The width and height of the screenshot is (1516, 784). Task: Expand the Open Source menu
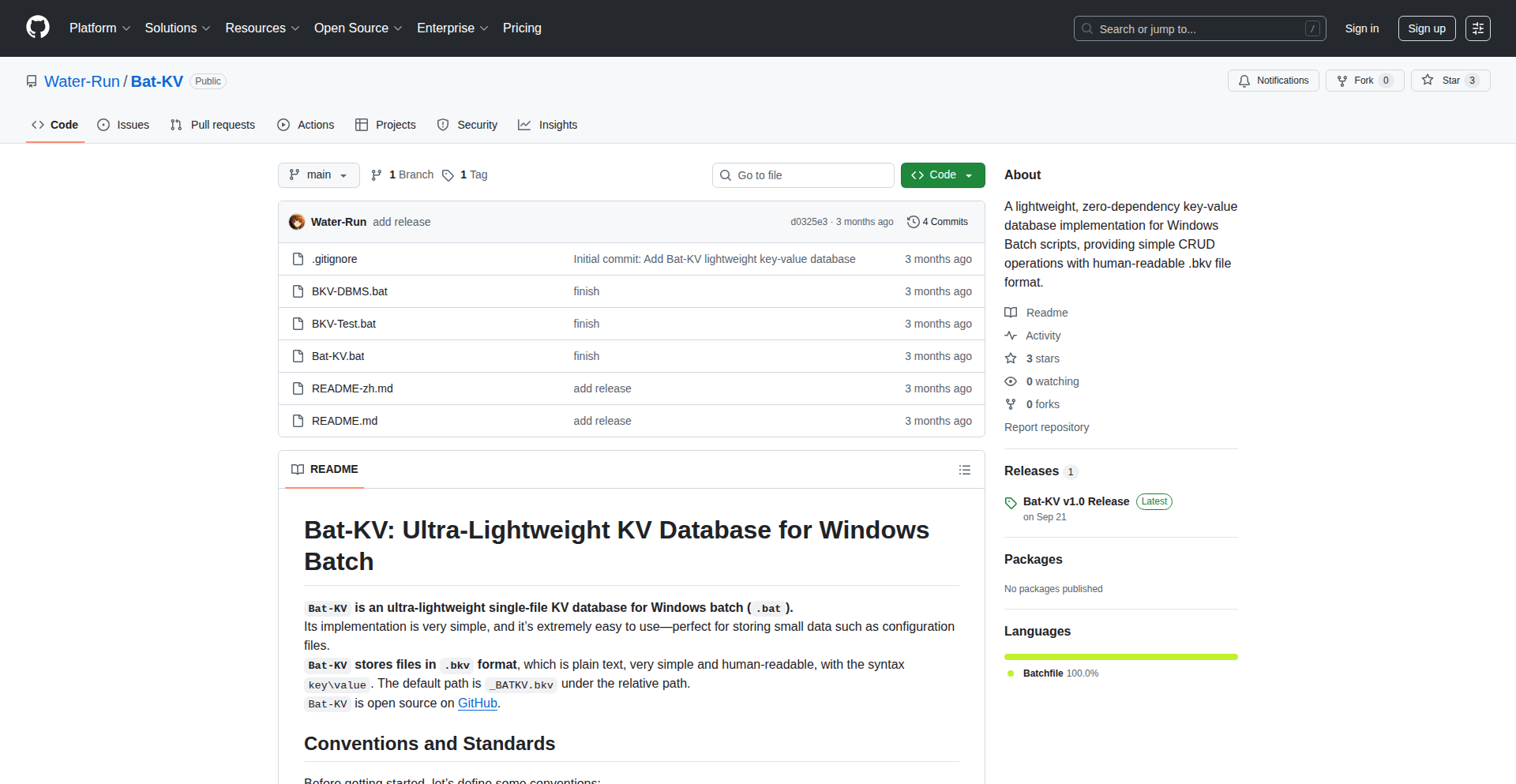coord(358,28)
